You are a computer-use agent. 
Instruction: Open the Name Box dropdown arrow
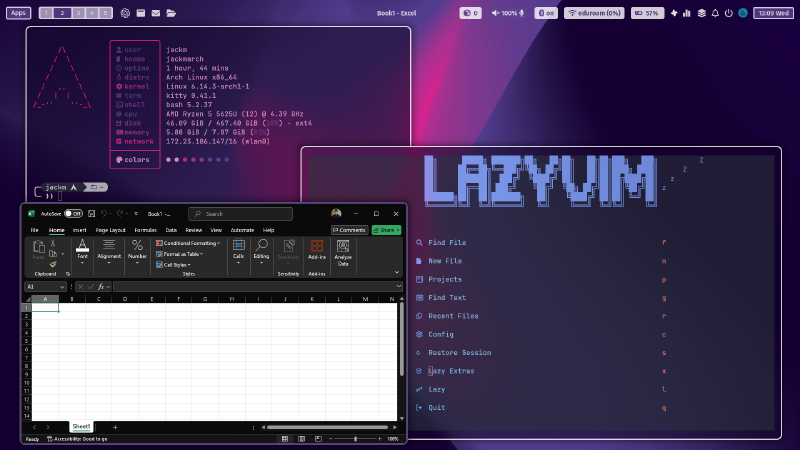click(62, 287)
